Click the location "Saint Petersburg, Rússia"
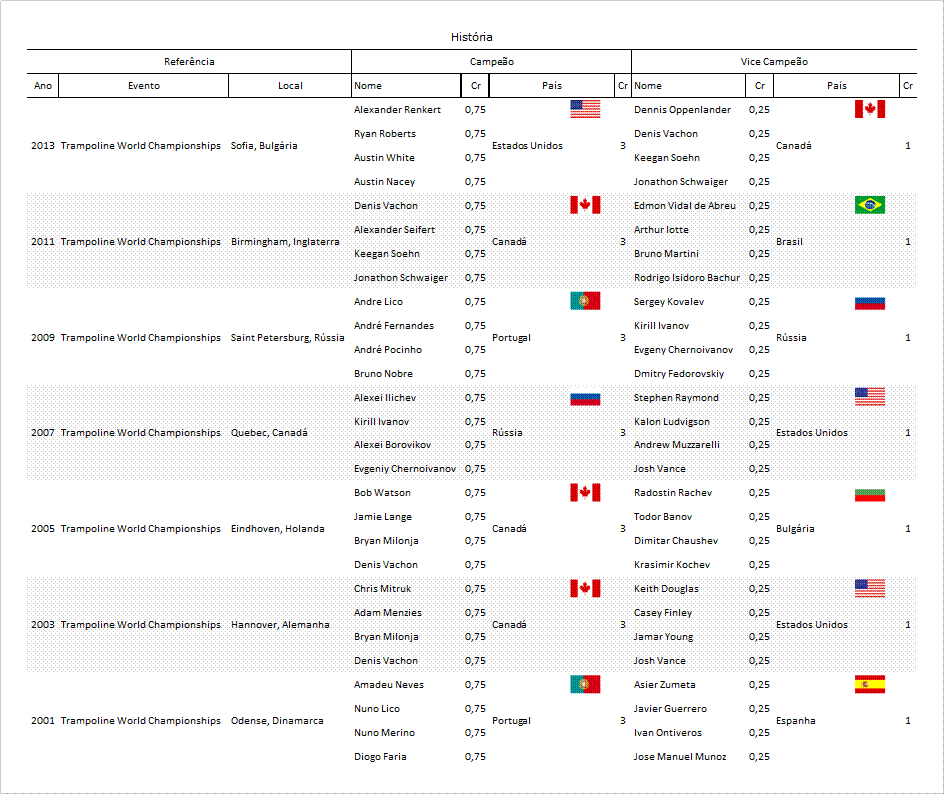Image resolution: width=945 pixels, height=795 pixels. [287, 338]
